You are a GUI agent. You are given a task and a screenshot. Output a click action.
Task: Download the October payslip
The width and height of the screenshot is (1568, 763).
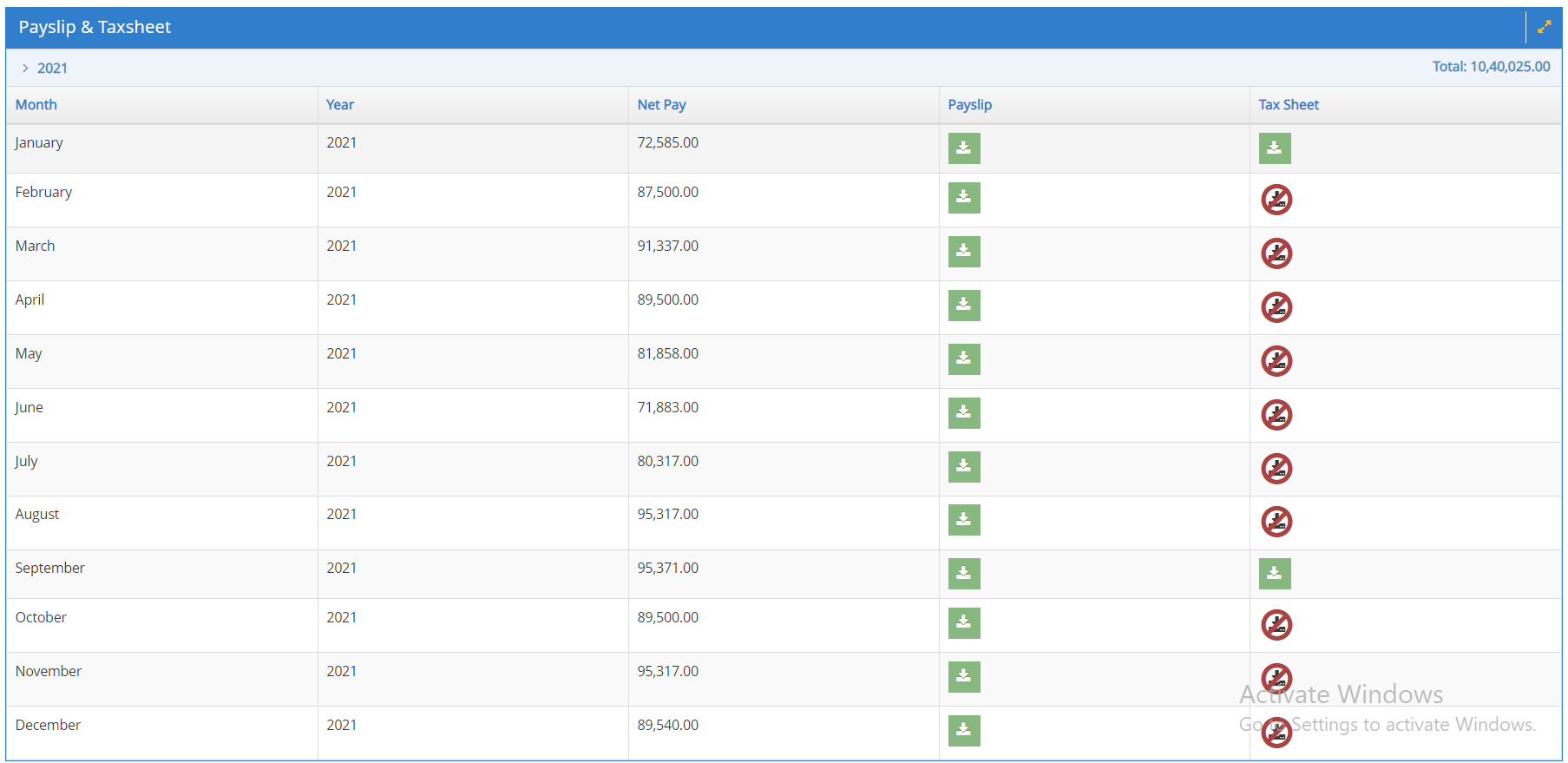[x=963, y=623]
